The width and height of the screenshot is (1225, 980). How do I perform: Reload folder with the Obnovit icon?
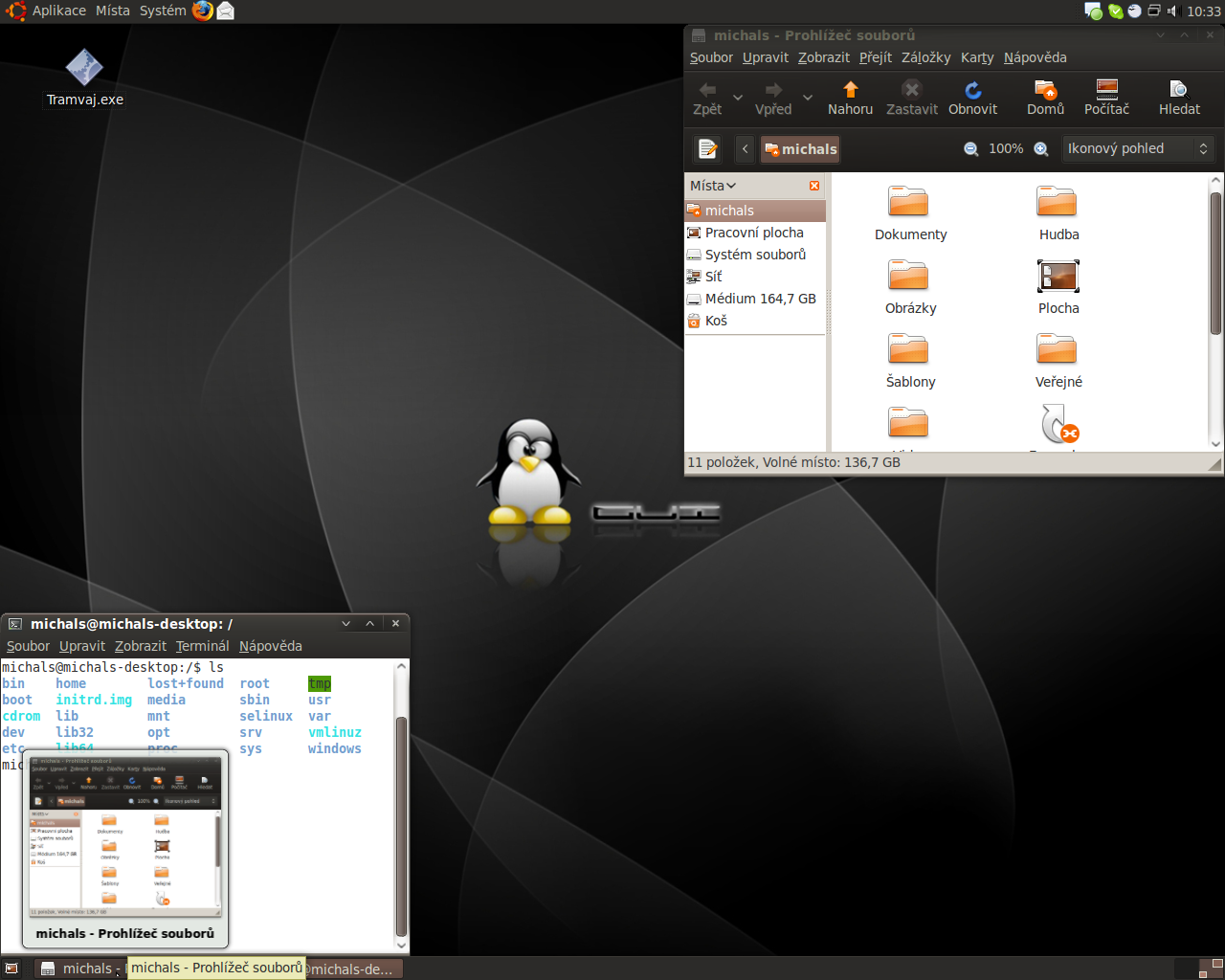pos(973,90)
